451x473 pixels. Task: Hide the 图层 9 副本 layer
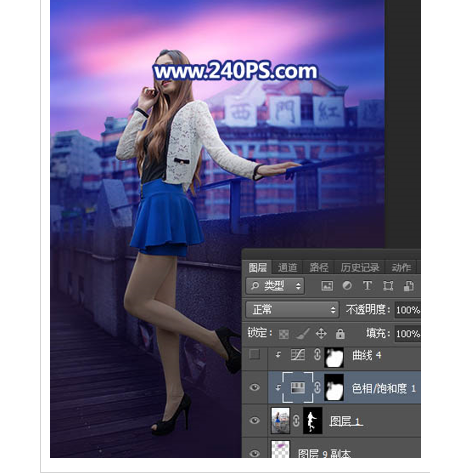255,453
